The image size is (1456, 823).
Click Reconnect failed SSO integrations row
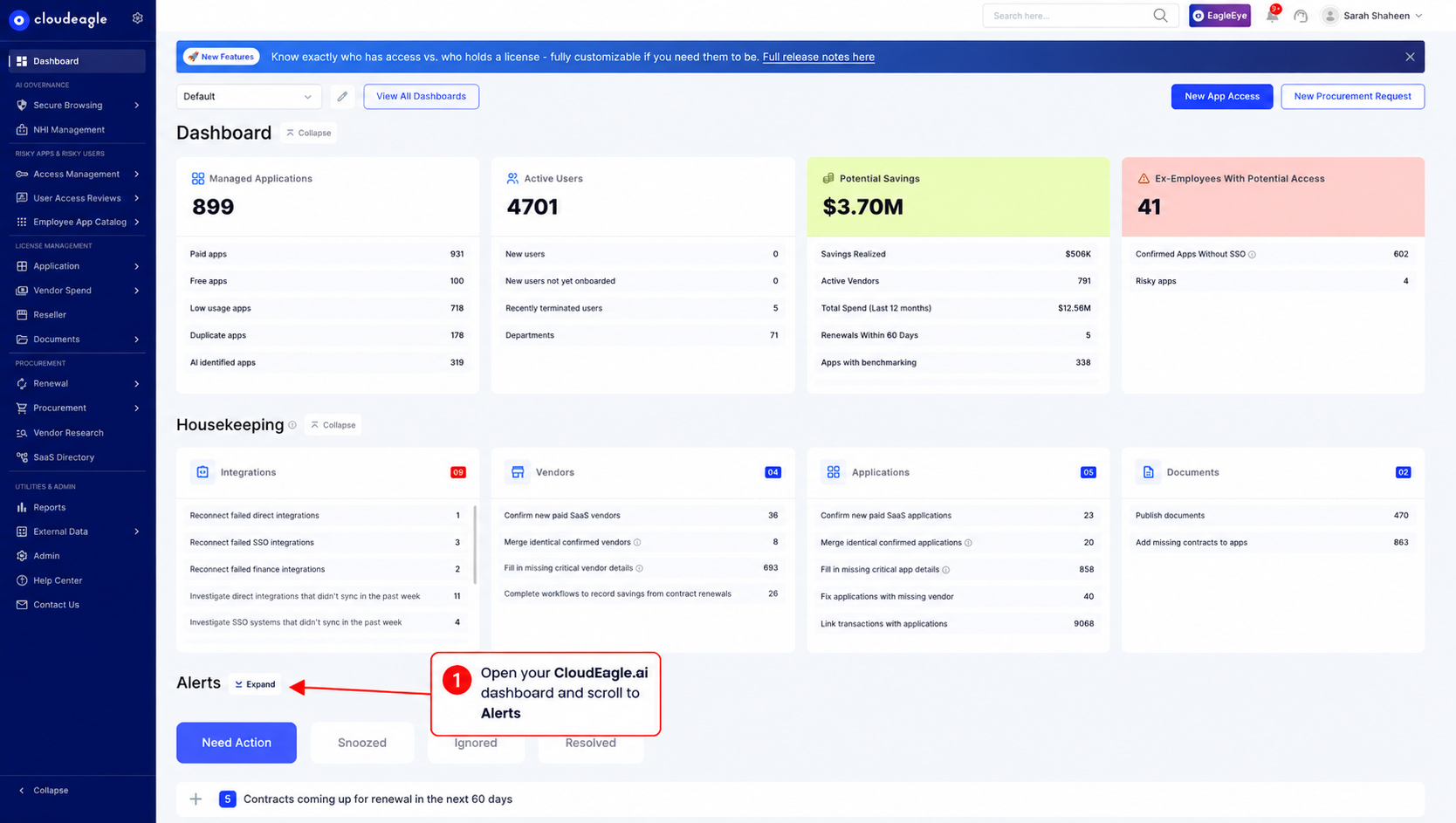326,543
